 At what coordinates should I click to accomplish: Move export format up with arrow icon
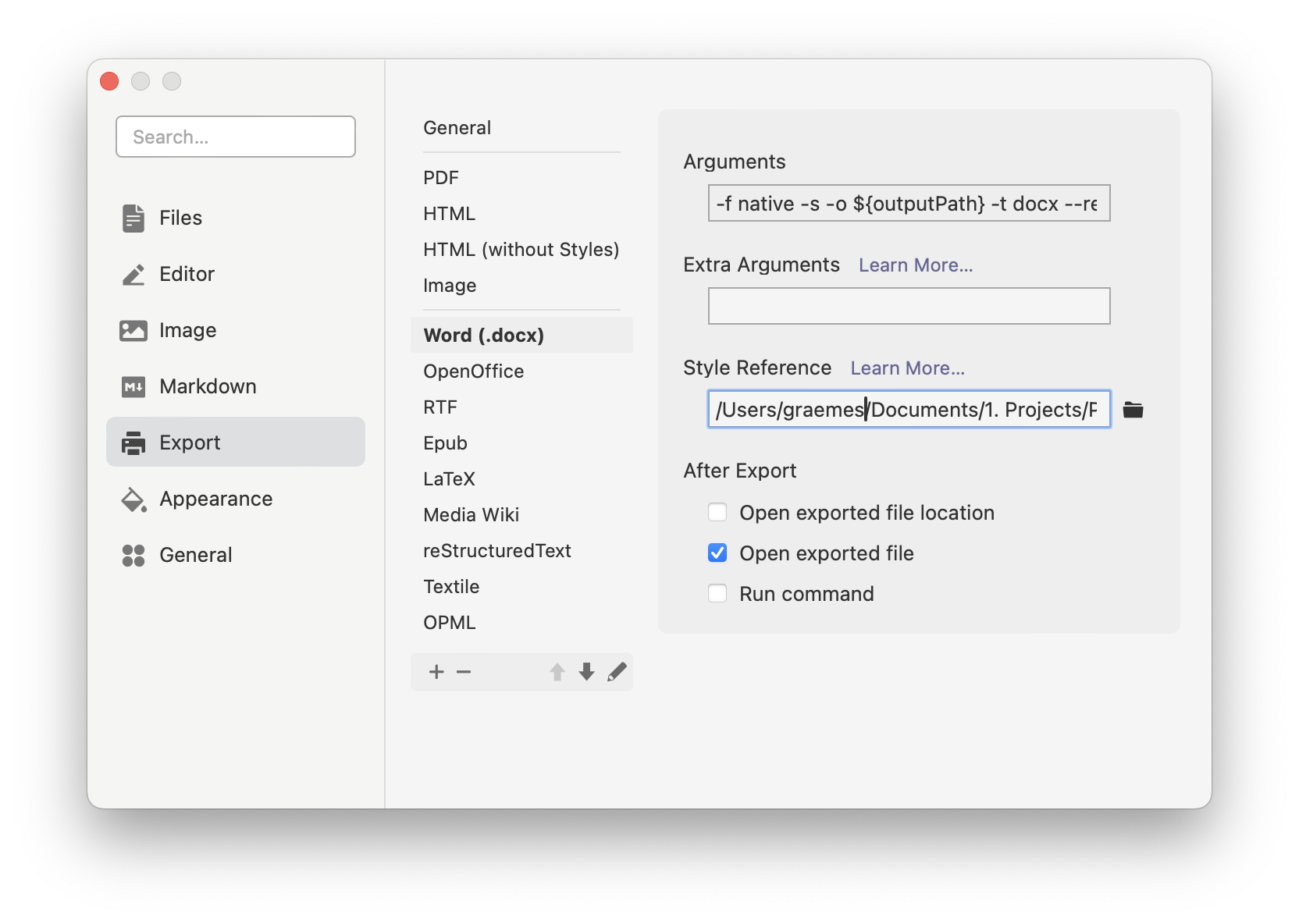point(557,672)
